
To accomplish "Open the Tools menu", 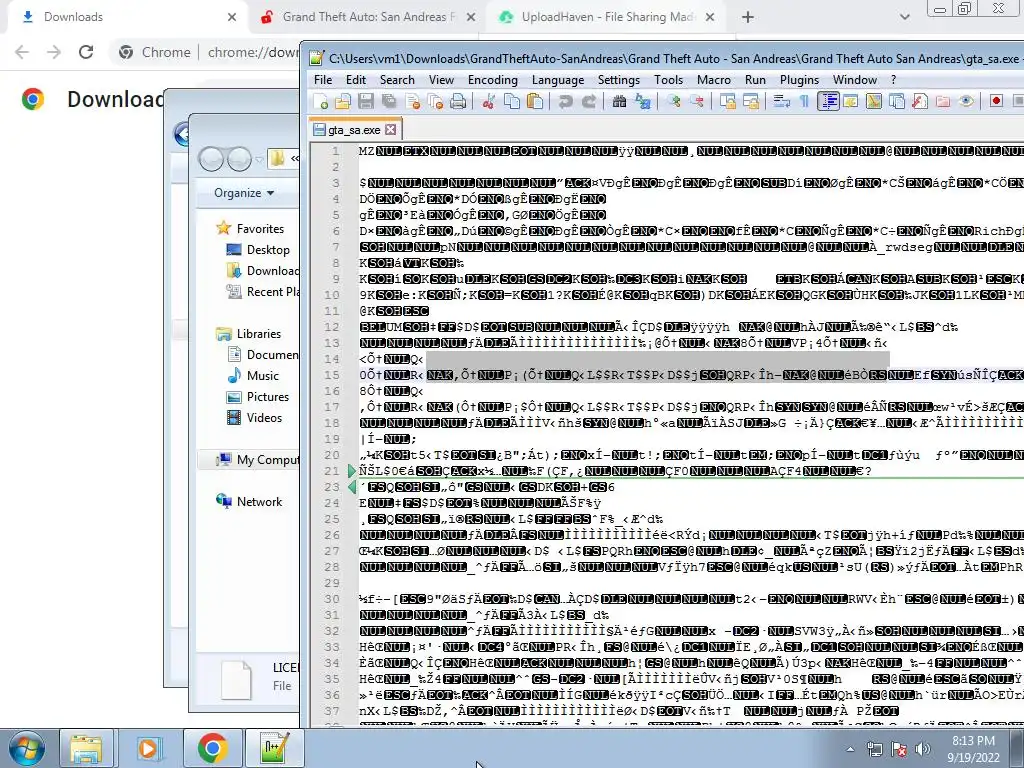I will click(x=668, y=80).
